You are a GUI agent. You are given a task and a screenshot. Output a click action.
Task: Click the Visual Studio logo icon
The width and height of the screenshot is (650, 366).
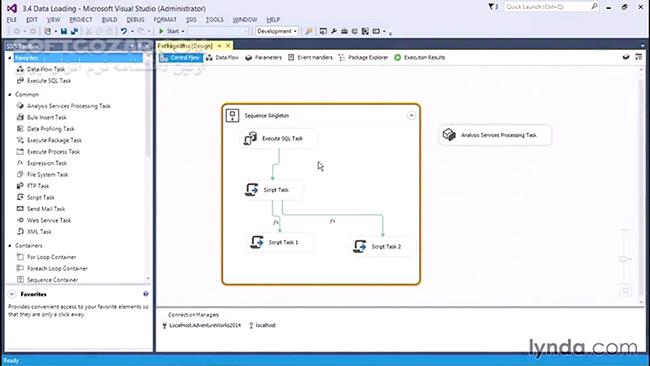[x=12, y=8]
